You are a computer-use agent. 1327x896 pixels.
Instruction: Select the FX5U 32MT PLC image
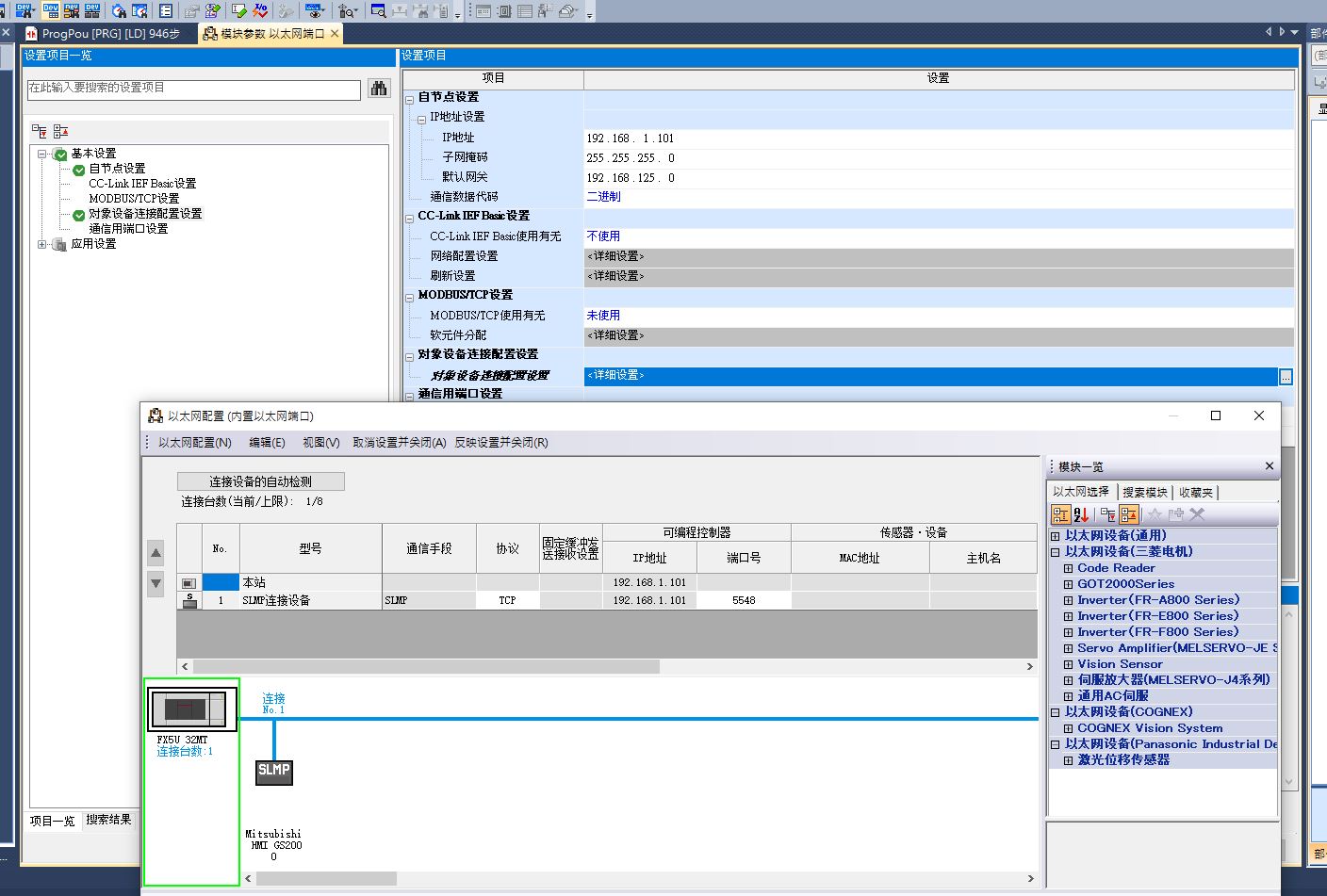pyautogui.click(x=191, y=709)
